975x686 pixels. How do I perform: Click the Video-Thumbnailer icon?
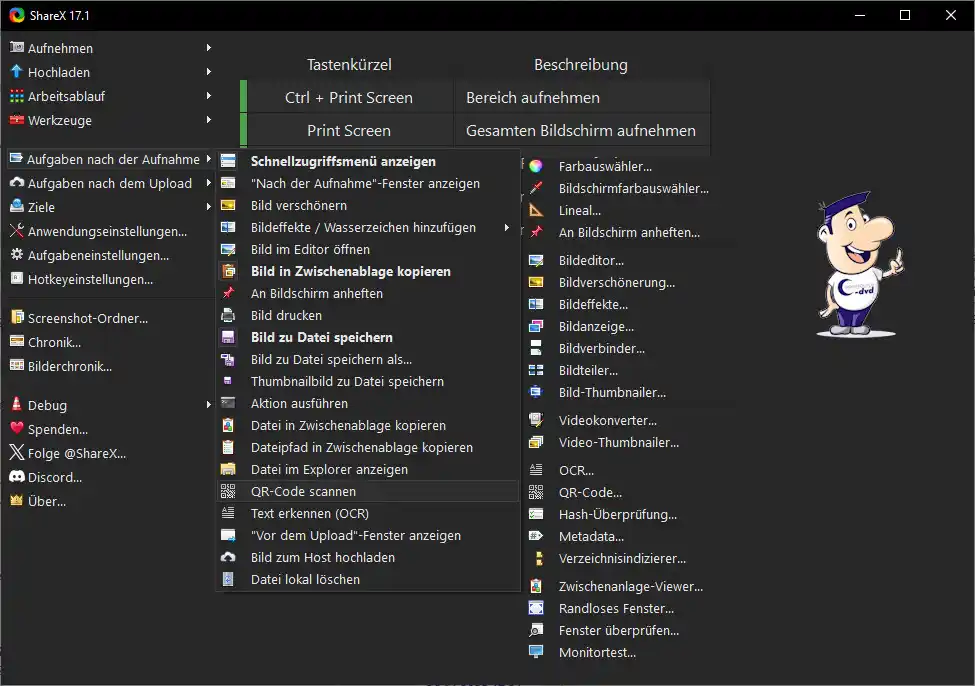pyautogui.click(x=536, y=442)
